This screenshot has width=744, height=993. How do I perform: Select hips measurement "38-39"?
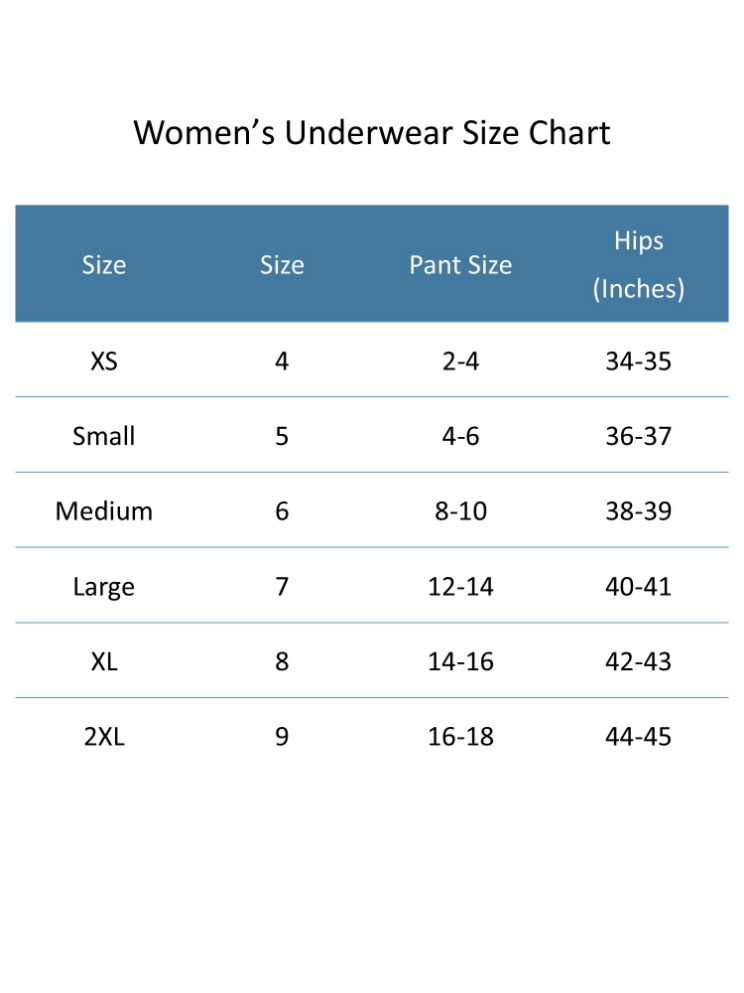tap(638, 511)
